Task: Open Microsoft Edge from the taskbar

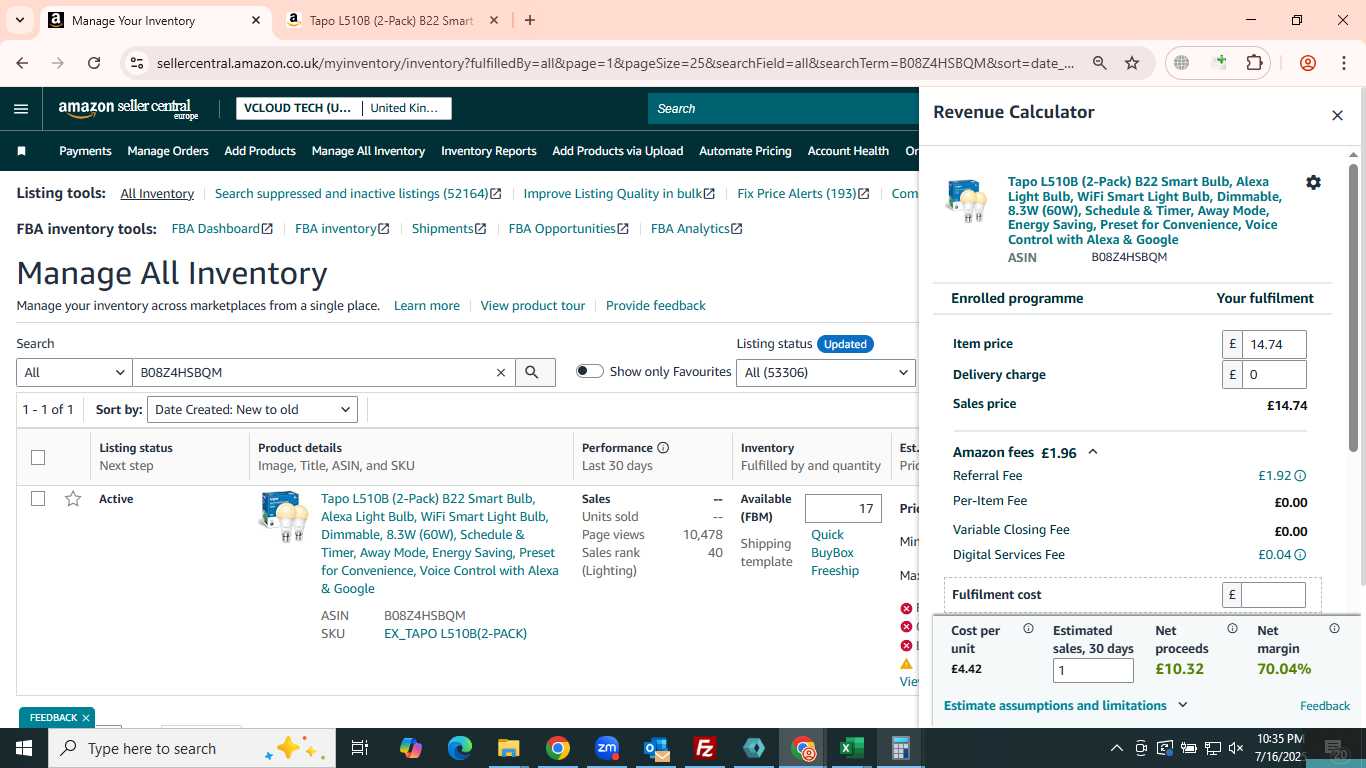Action: 460,748
